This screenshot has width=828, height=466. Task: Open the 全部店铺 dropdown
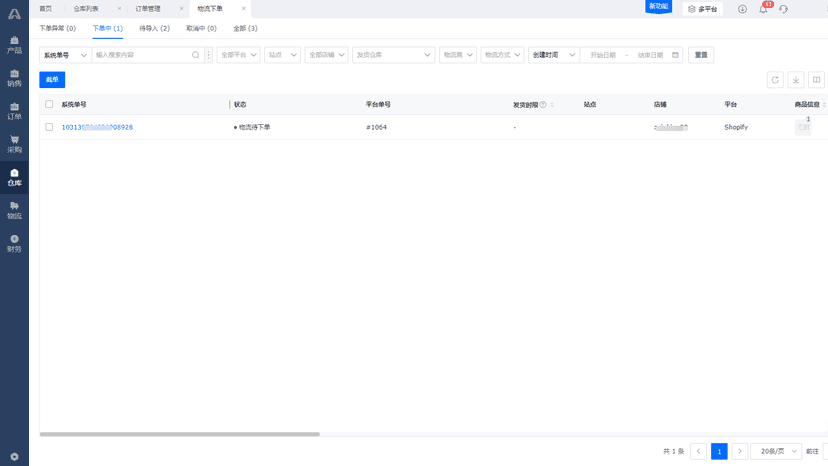[326, 55]
